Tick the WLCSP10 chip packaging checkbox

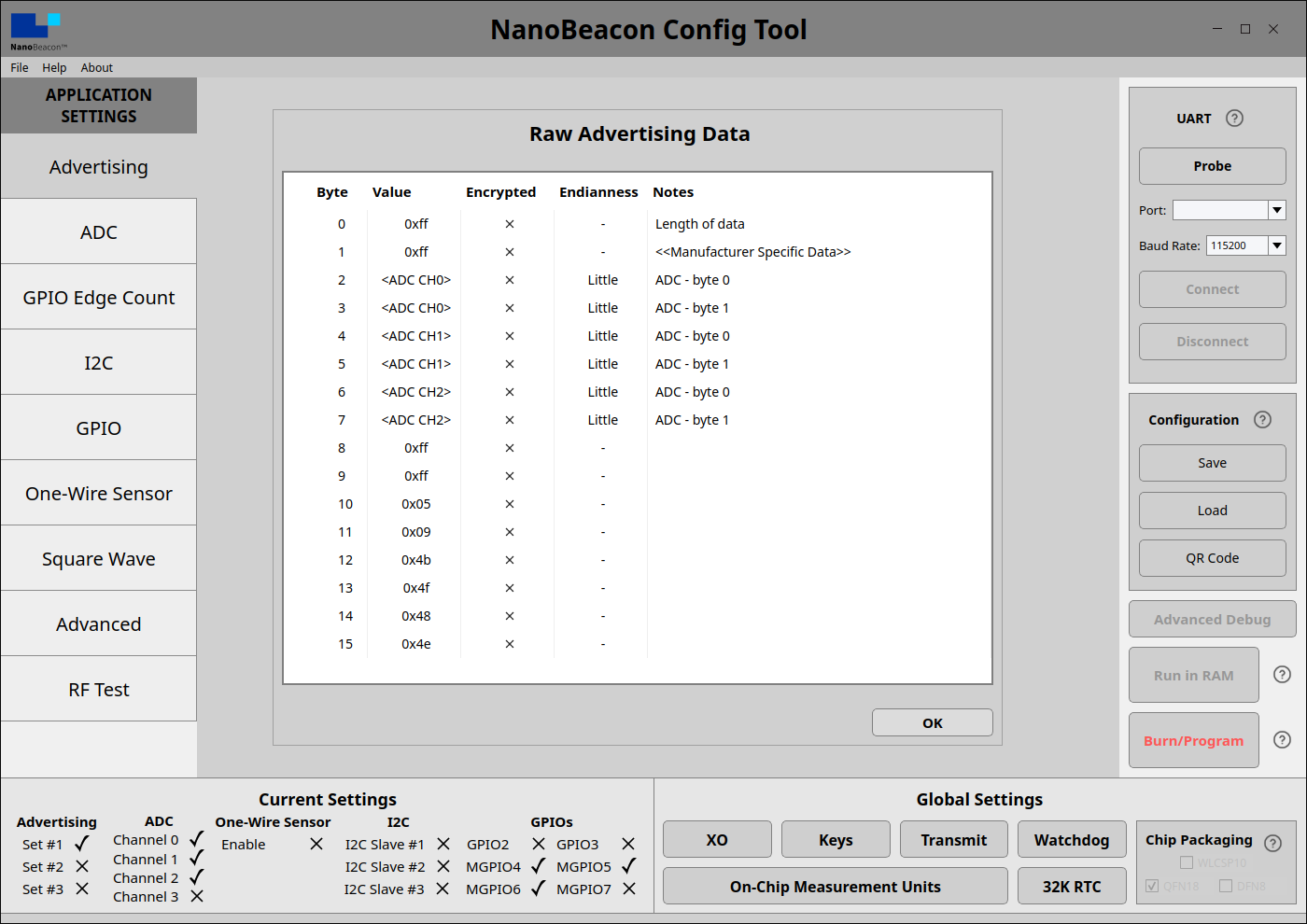1187,862
